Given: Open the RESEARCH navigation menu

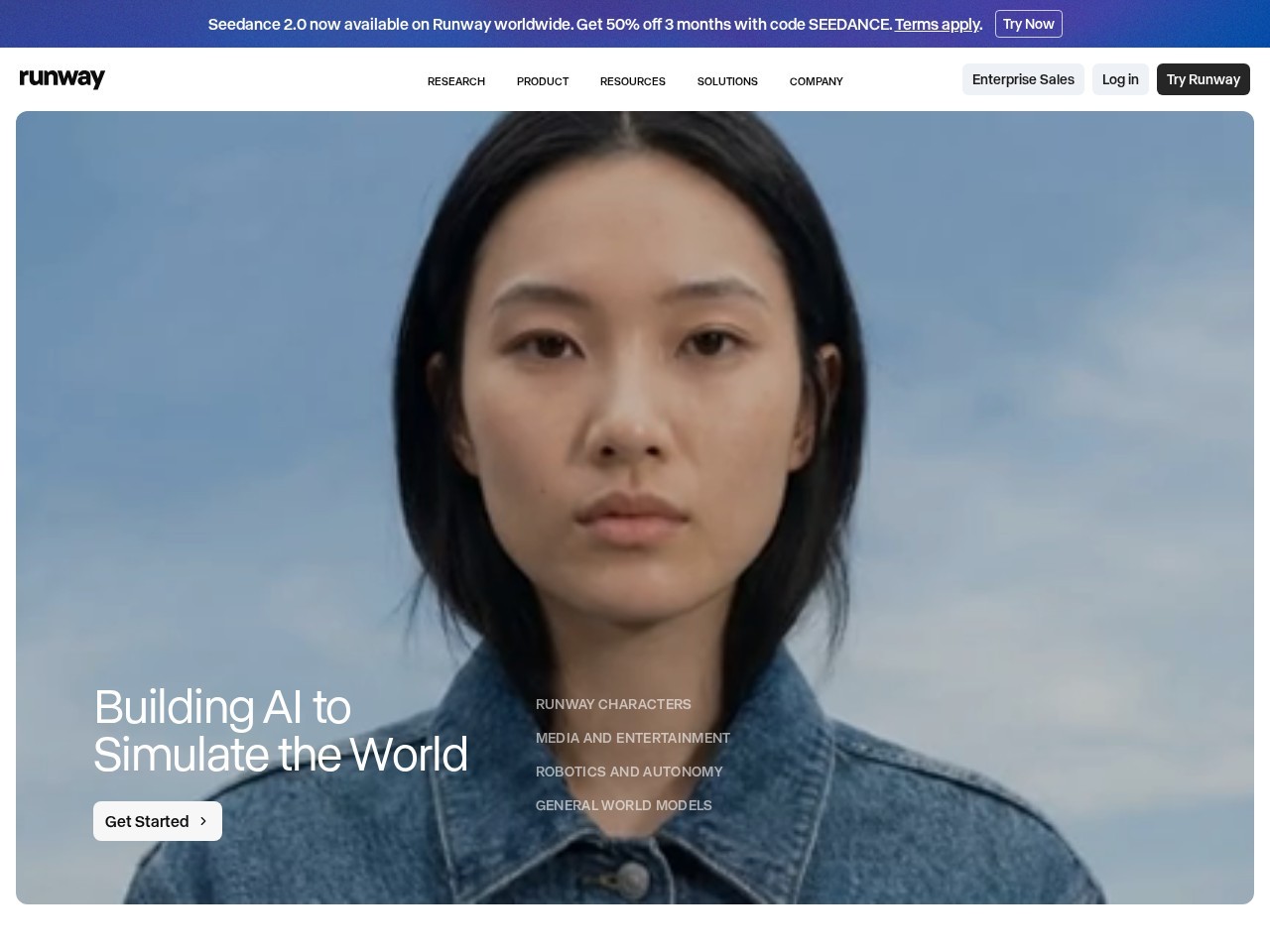Looking at the screenshot, I should pyautogui.click(x=455, y=81).
